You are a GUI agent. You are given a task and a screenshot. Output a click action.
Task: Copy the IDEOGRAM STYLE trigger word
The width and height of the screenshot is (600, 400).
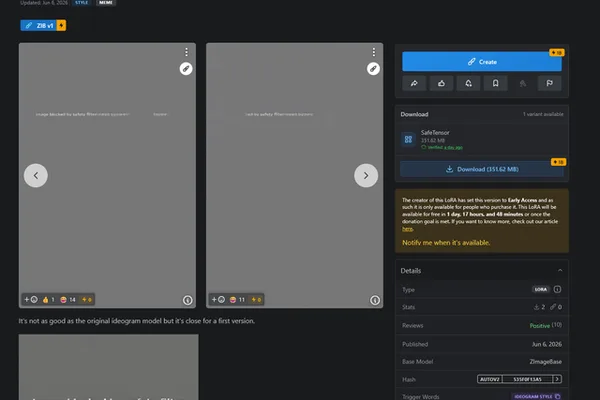click(537, 397)
